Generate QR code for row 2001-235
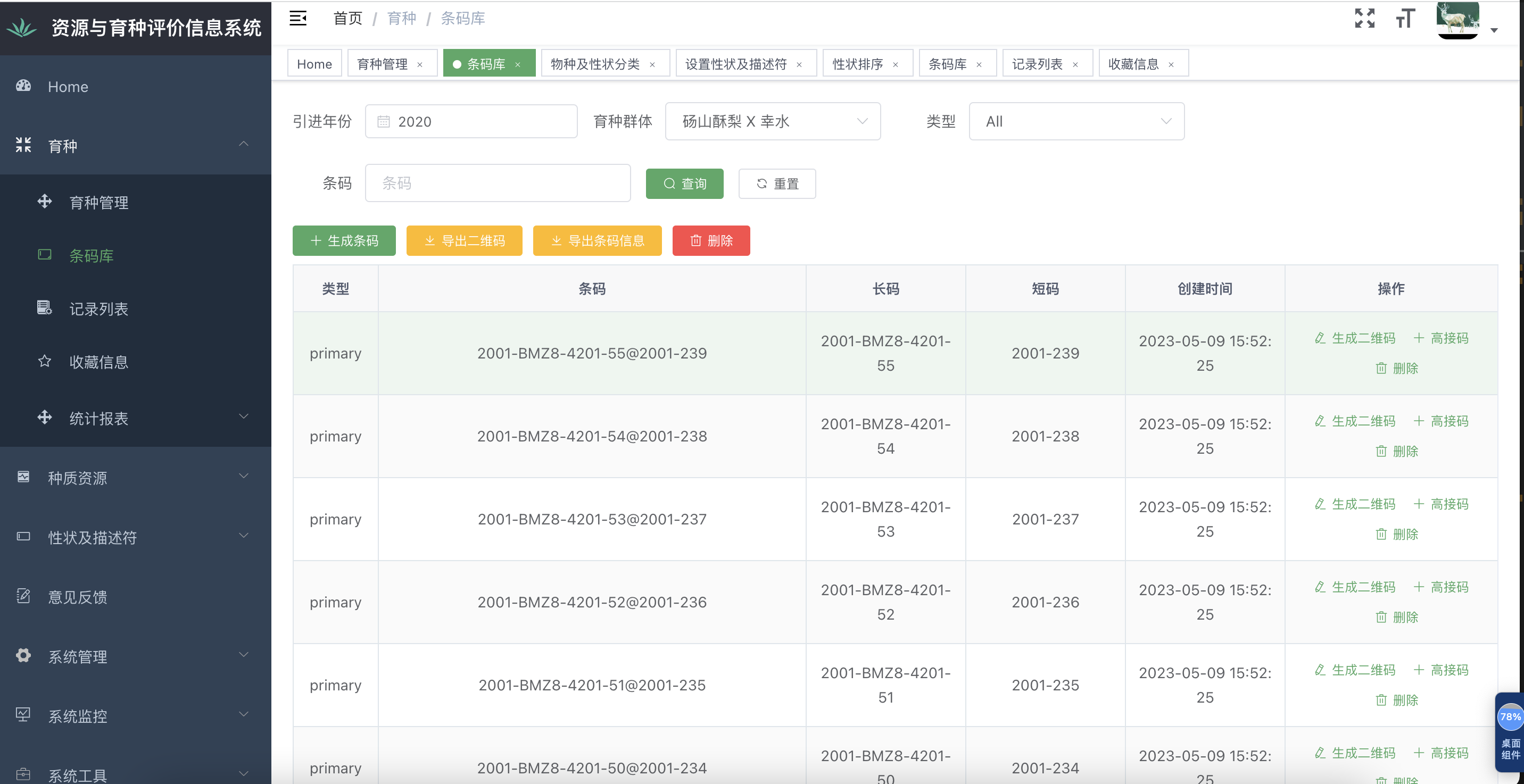Screen dimensions: 1524x784 1355,670
